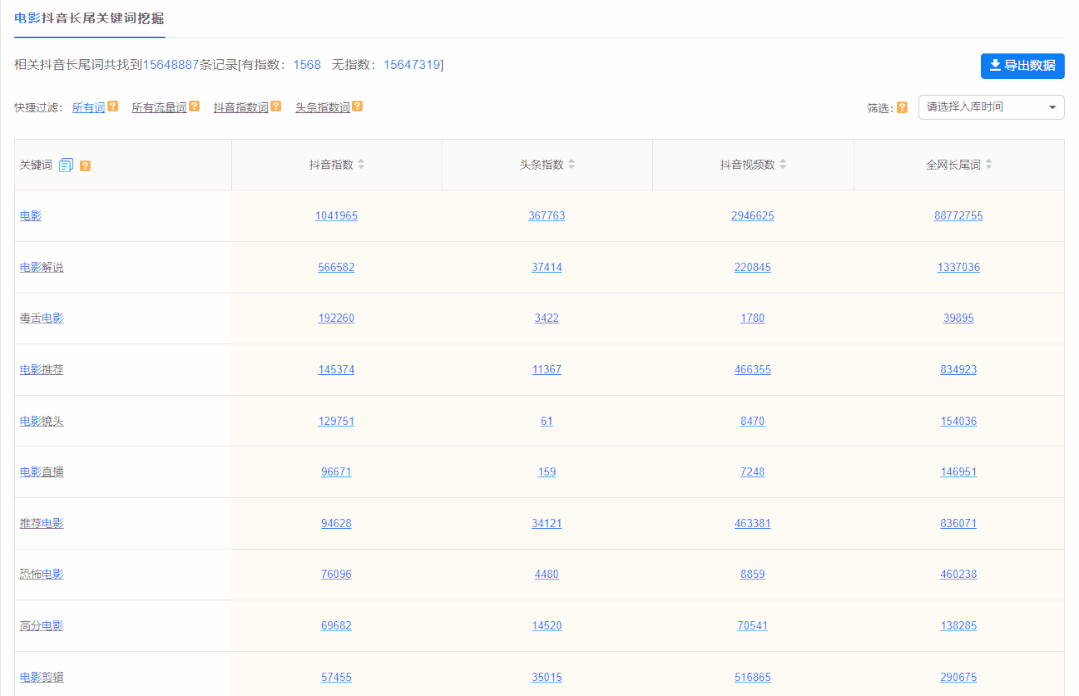1079x696 pixels.
Task: Click 头条指数 value 61
Action: (546, 421)
